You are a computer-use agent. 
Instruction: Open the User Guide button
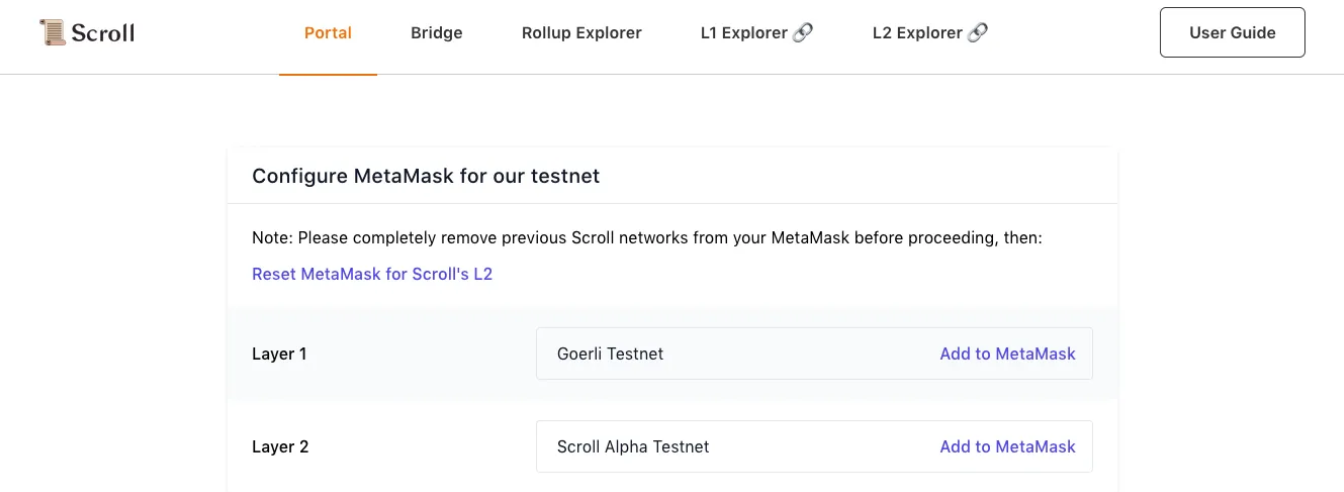[x=1232, y=33]
